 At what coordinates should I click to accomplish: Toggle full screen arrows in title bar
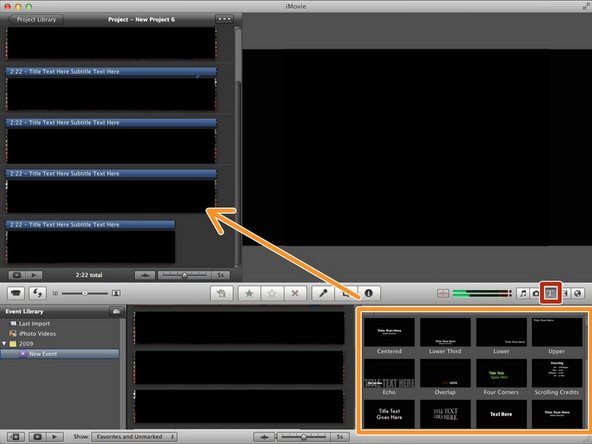point(586,6)
